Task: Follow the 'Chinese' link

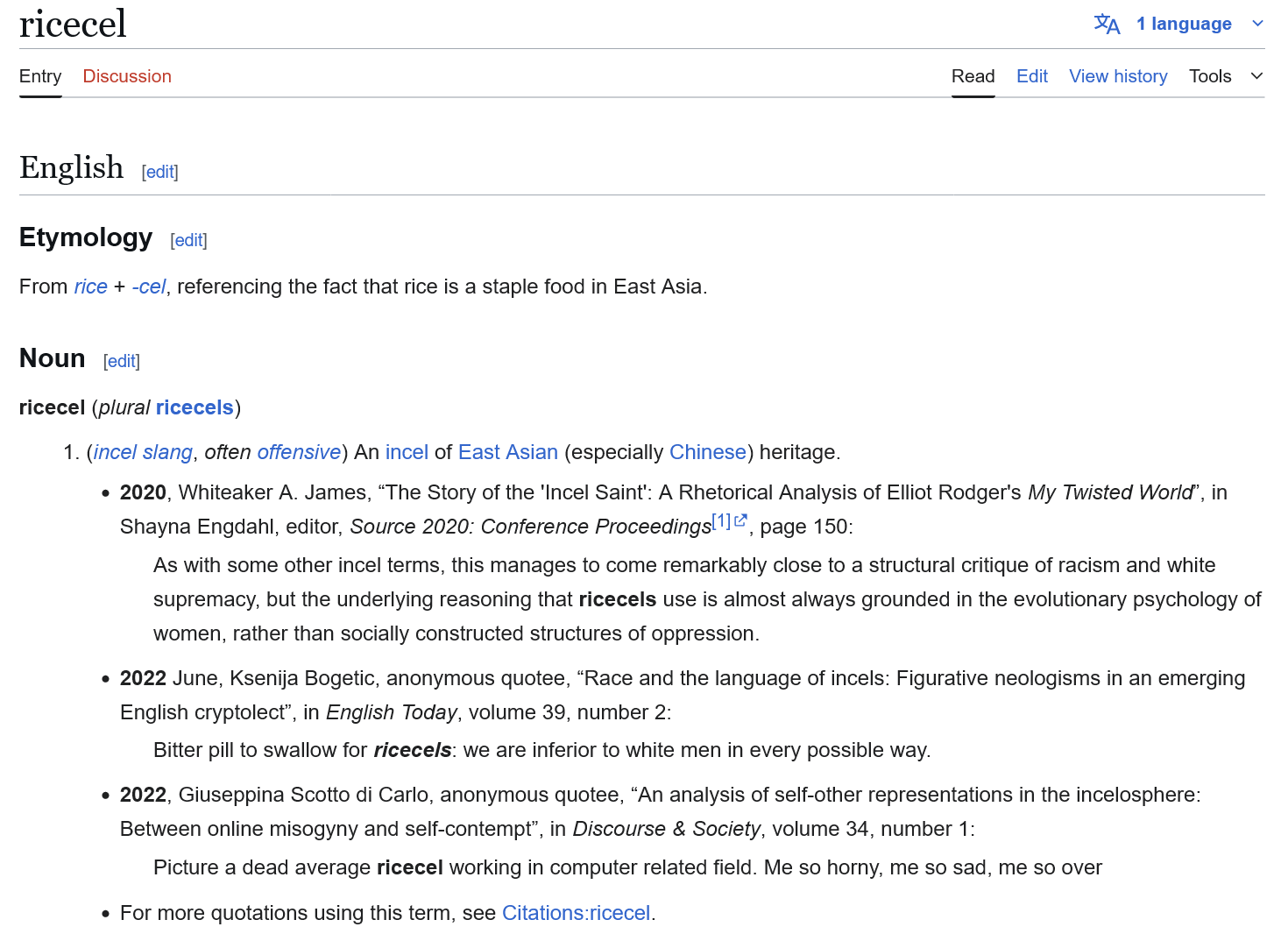Action: (708, 452)
